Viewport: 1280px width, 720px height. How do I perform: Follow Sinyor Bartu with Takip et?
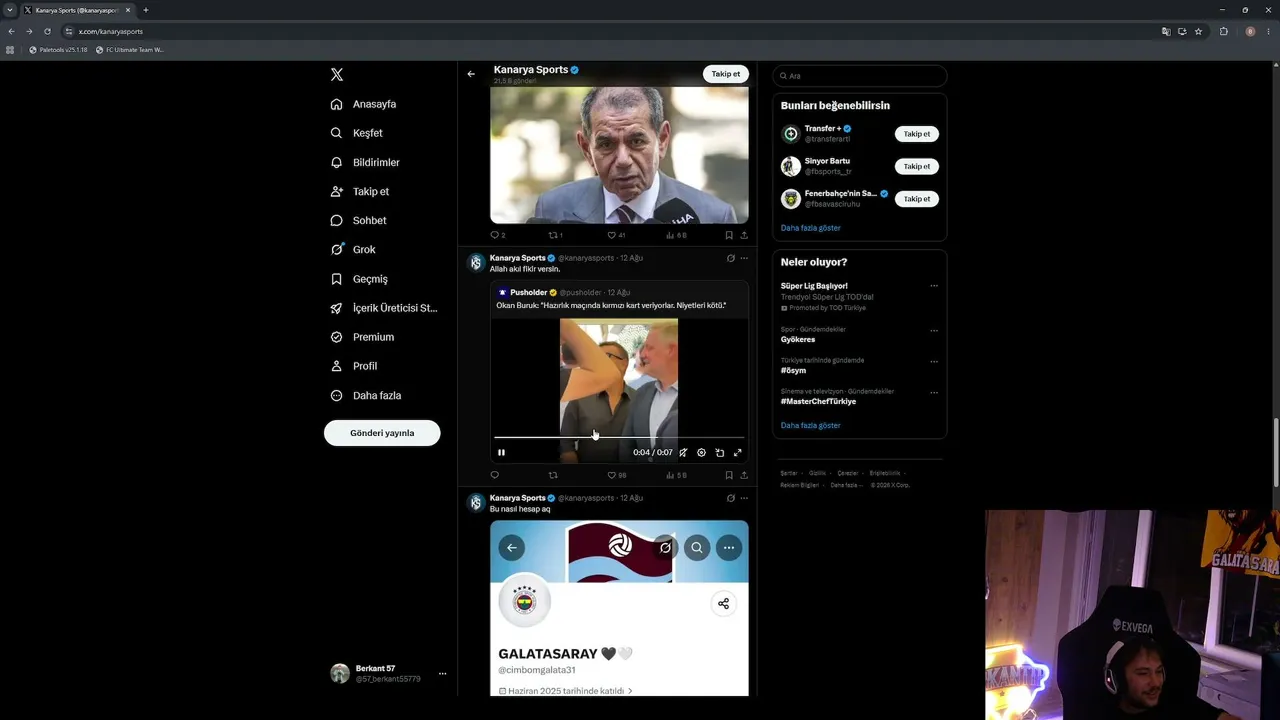tap(917, 166)
